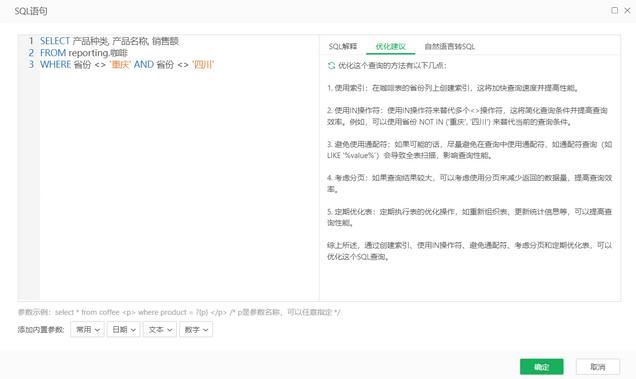
Task: Open the 日期 parameter dropdown
Action: tap(124, 329)
